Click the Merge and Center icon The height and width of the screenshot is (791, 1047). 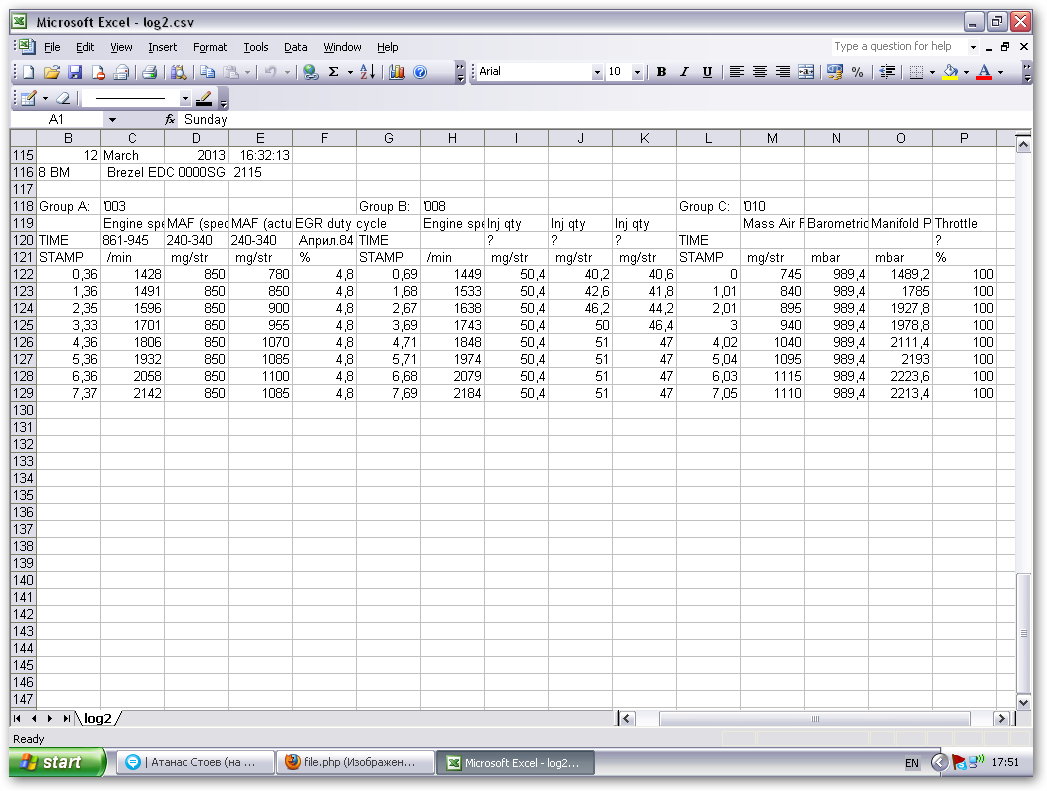coord(806,72)
